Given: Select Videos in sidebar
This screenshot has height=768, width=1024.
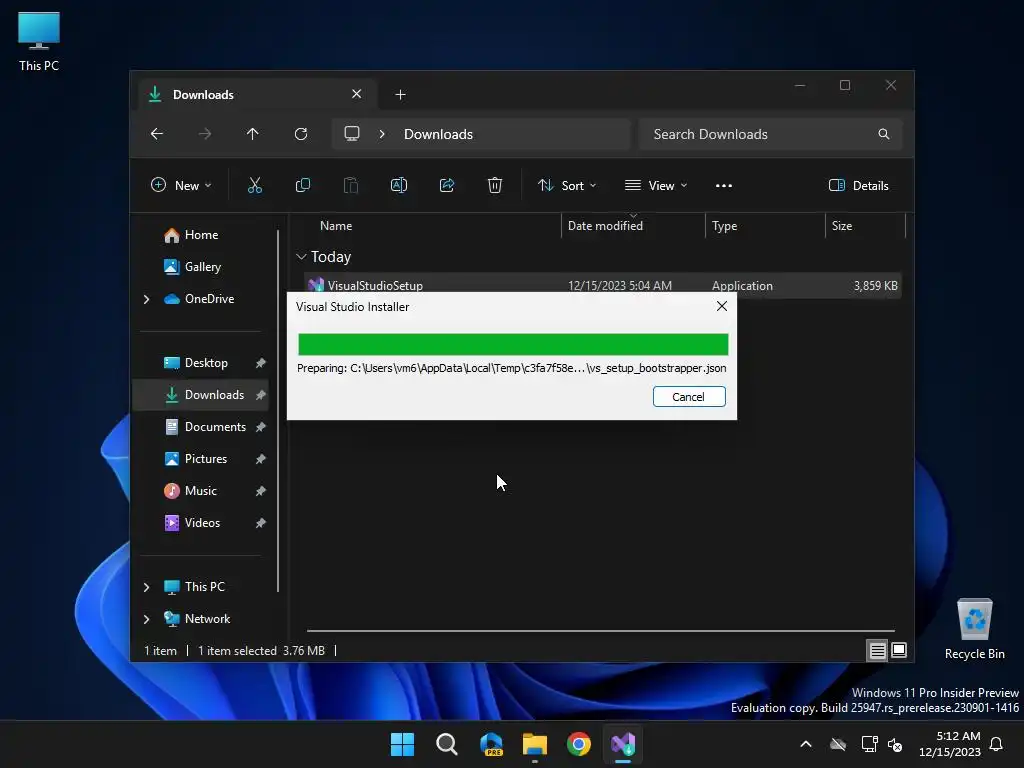Looking at the screenshot, I should pos(202,523).
